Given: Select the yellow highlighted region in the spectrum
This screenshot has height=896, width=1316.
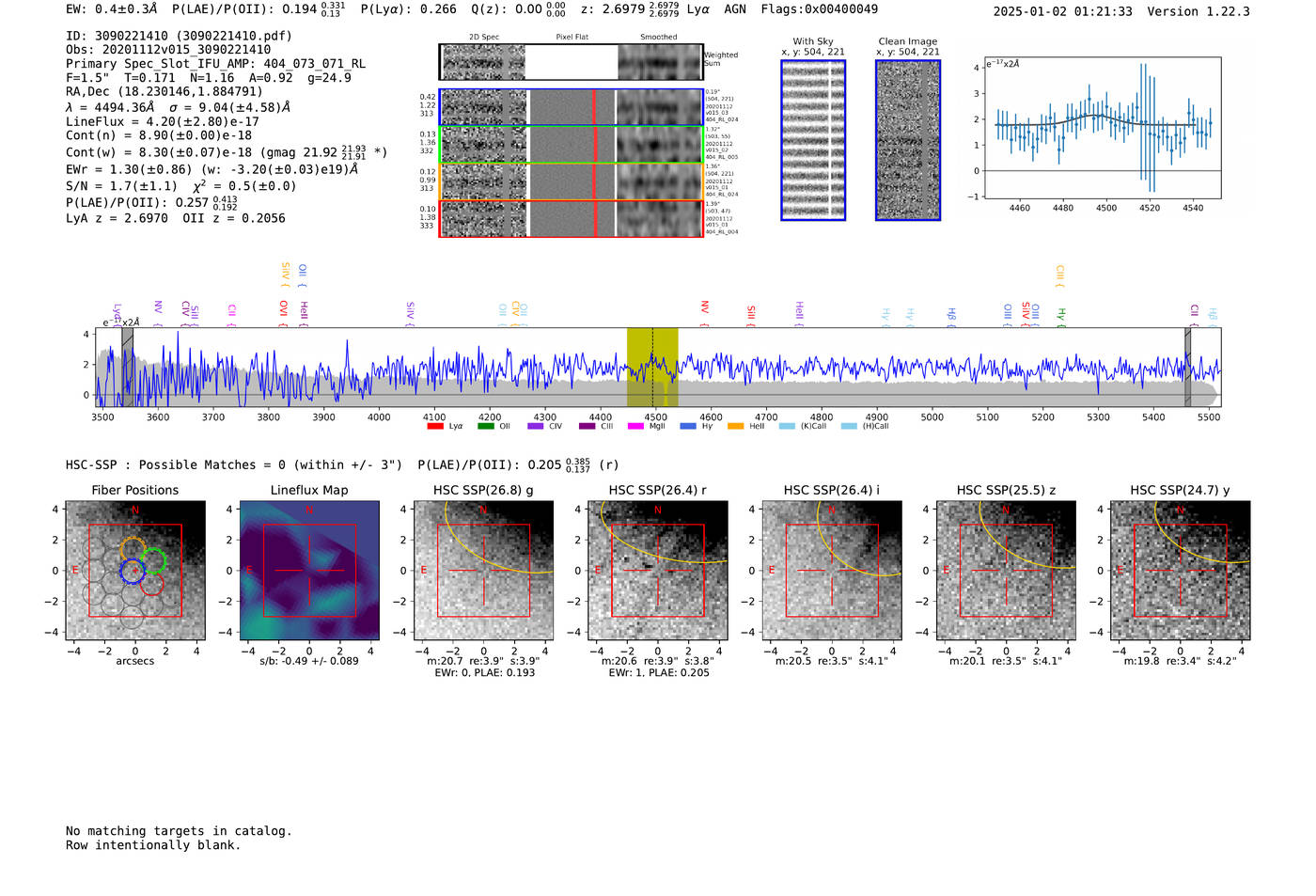Looking at the screenshot, I should click(x=652, y=368).
